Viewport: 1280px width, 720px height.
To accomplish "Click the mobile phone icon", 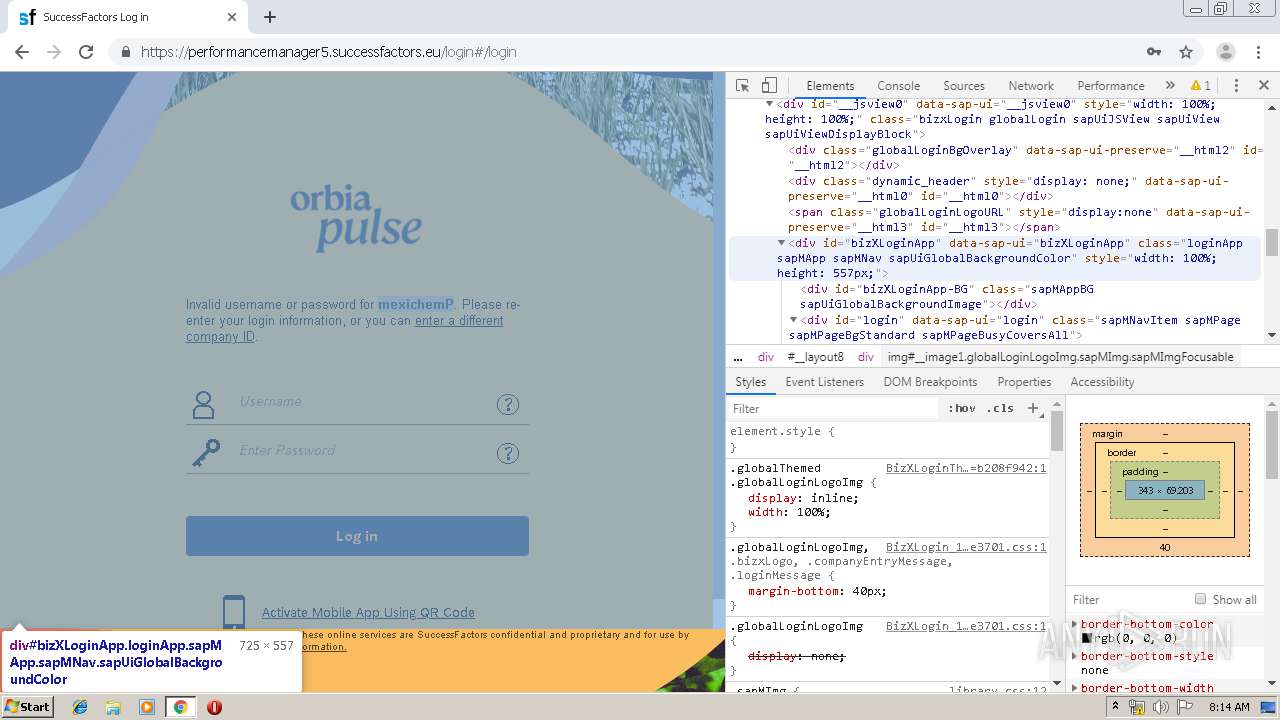I will coord(234,613).
